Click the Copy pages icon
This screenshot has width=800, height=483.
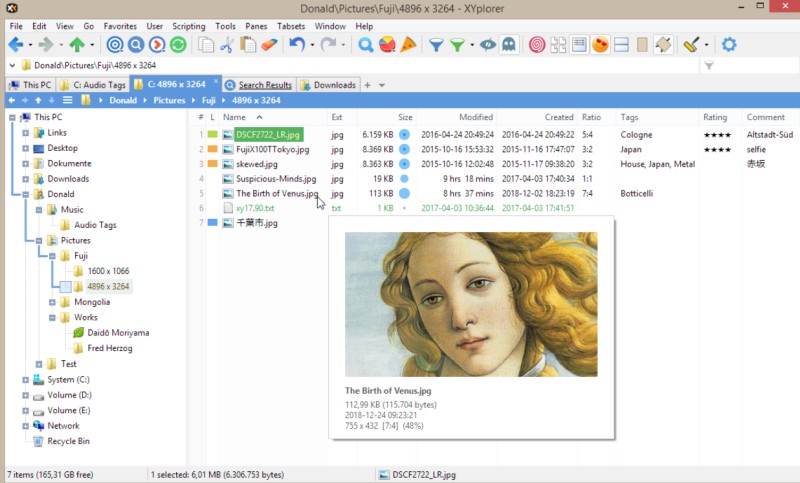pyautogui.click(x=206, y=45)
